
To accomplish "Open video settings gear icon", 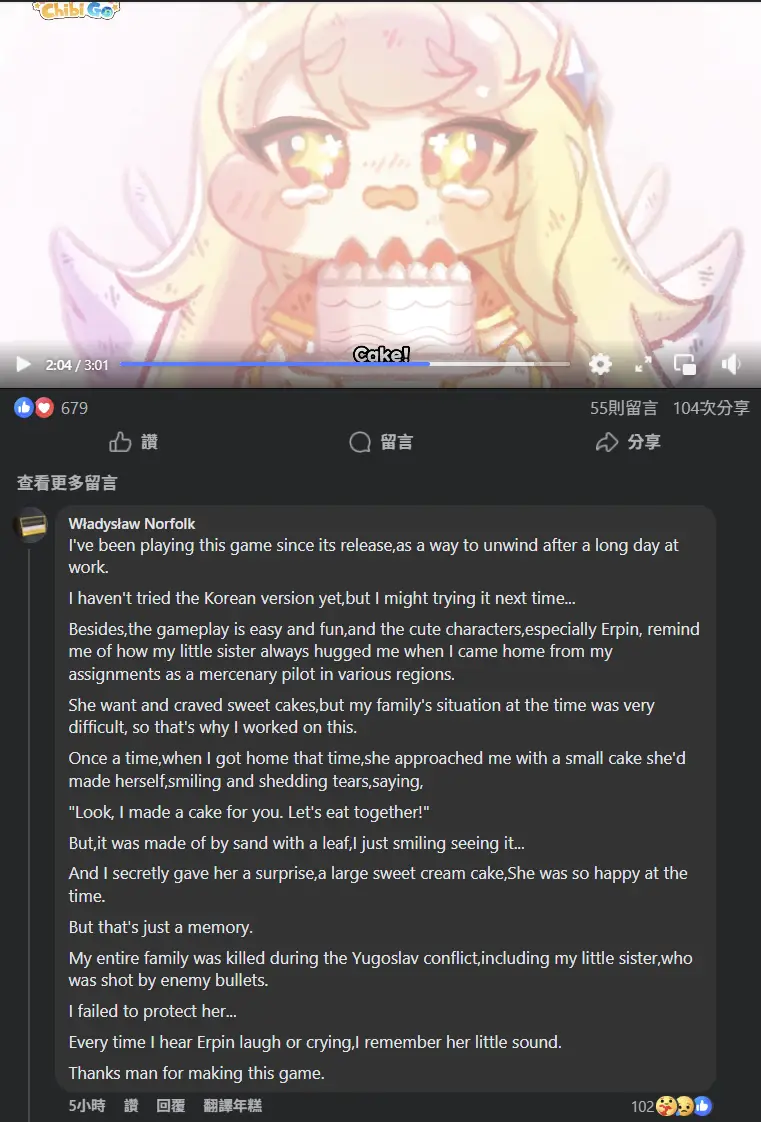I will [600, 365].
